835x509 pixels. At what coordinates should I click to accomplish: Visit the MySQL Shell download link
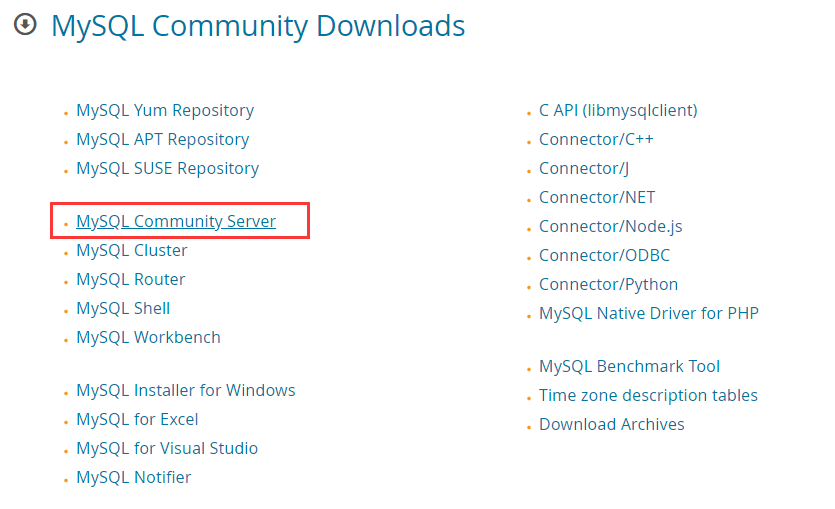click(123, 308)
